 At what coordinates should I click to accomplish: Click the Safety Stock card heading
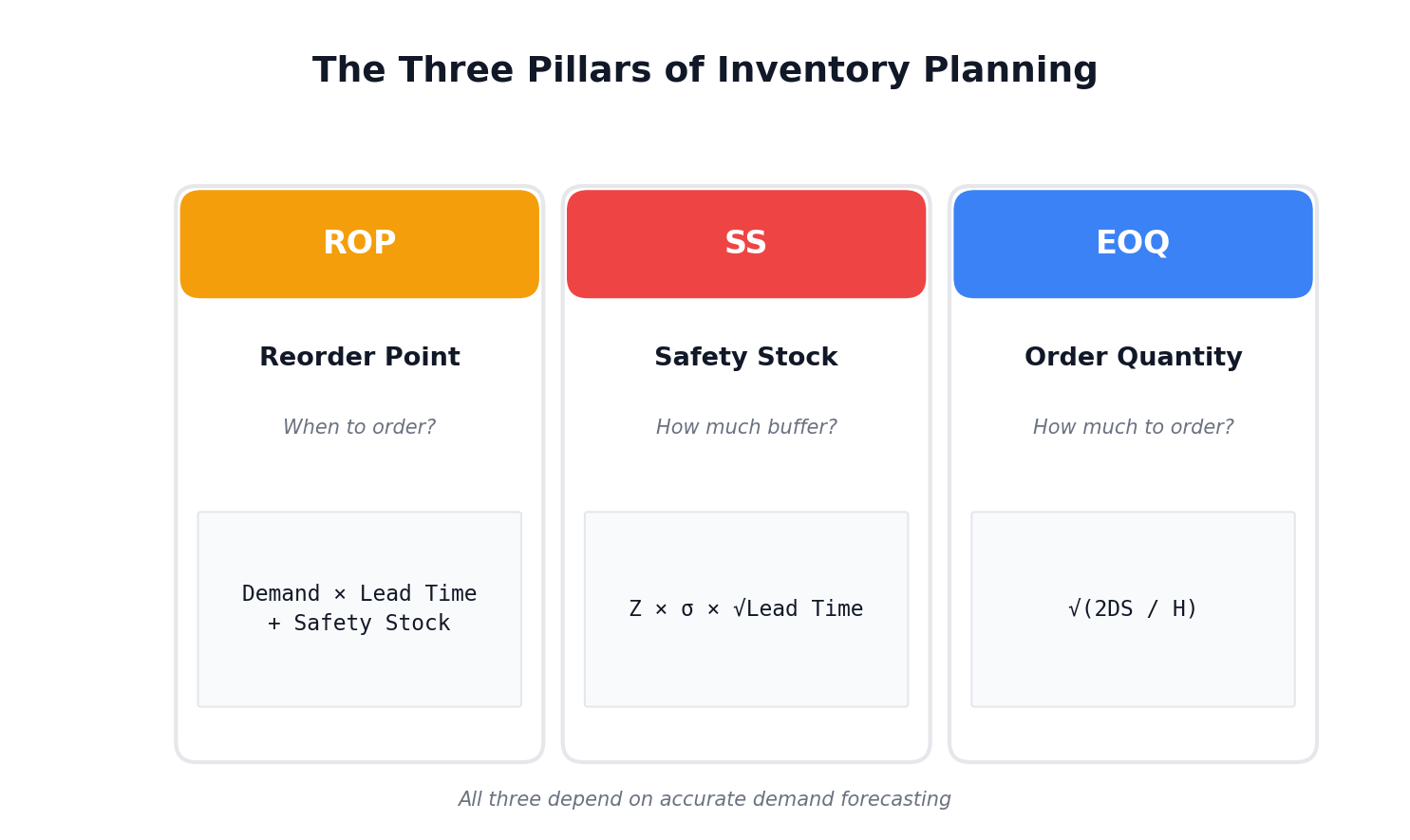745,358
